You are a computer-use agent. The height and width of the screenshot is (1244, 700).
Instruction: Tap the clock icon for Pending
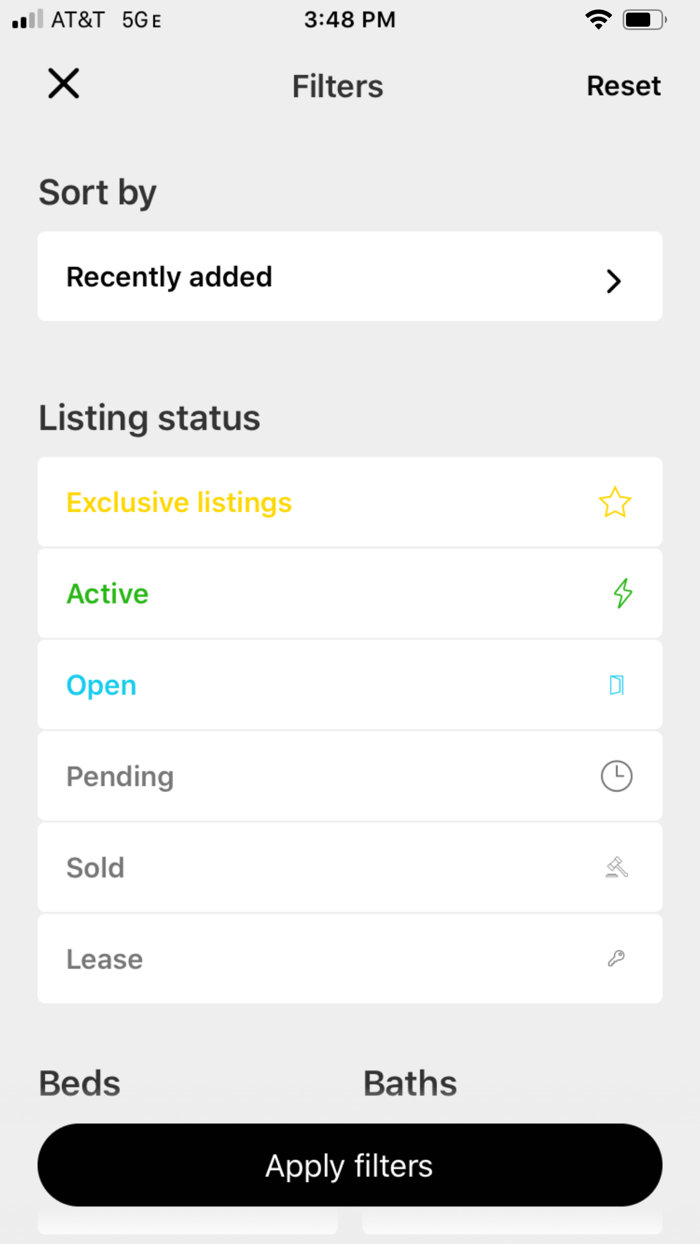click(x=616, y=776)
